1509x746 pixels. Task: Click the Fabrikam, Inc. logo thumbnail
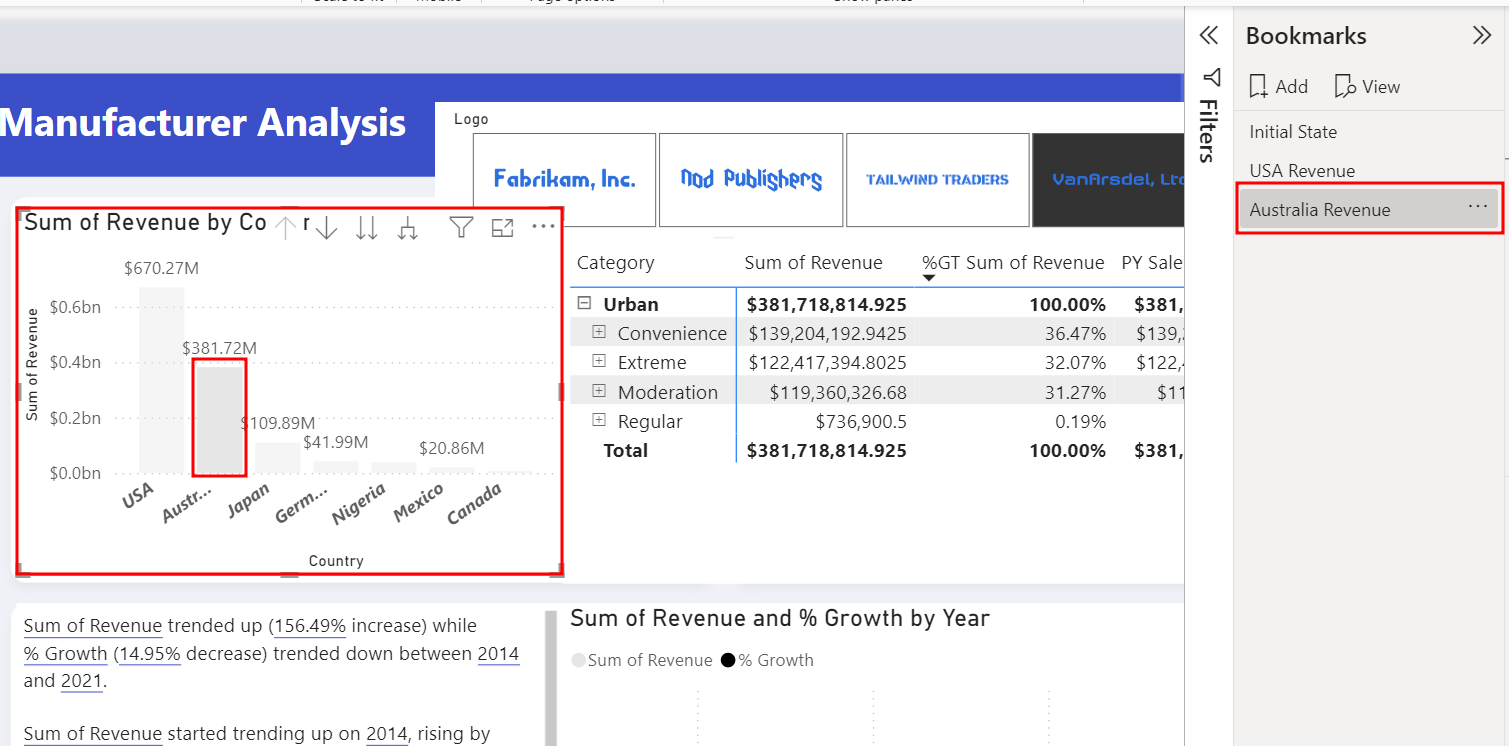coord(564,180)
